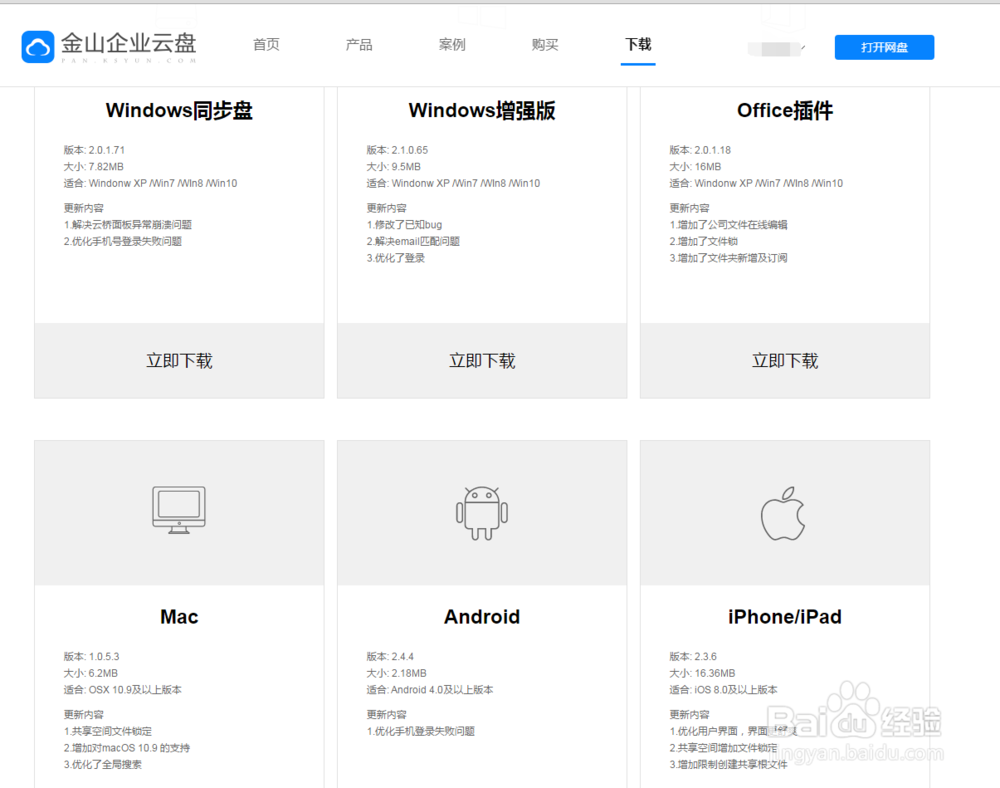This screenshot has height=788, width=1000.
Task: Click 3.增加了文件夹新增及订阅 line
Action: [728, 258]
